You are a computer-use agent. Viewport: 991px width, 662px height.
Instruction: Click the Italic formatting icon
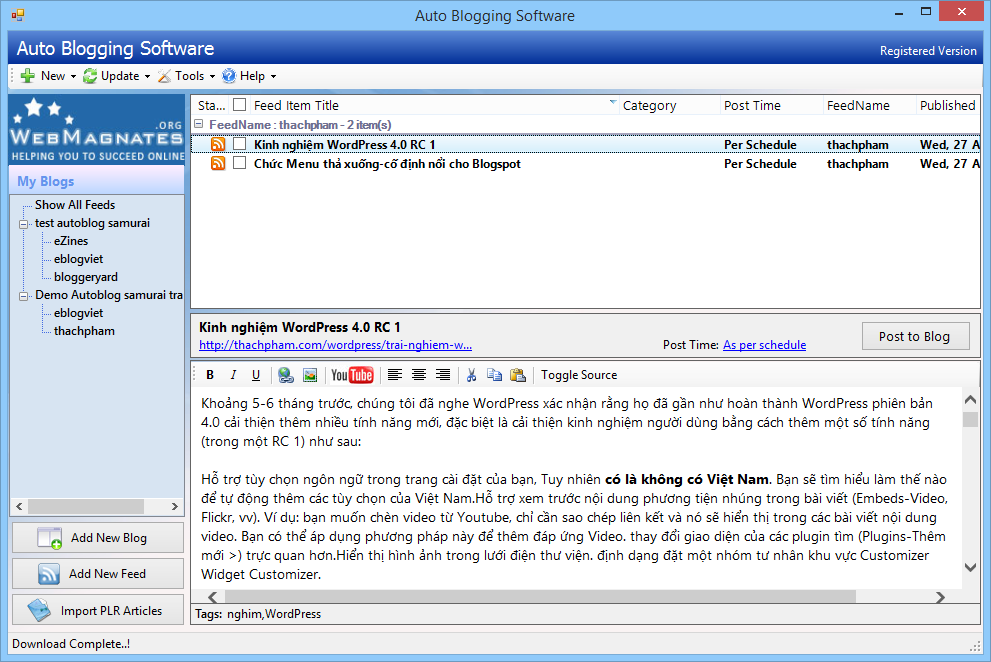(233, 375)
